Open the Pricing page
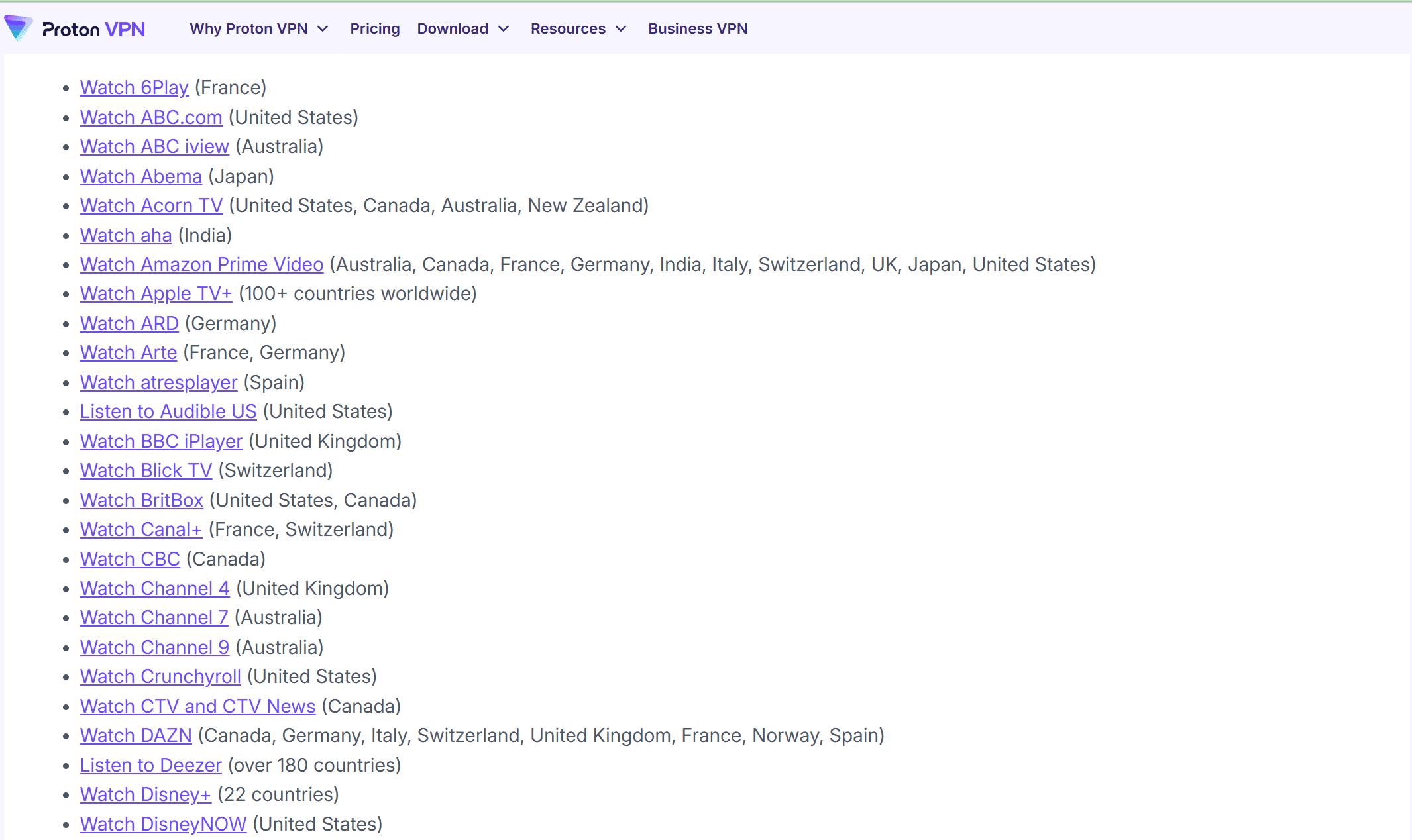The height and width of the screenshot is (840, 1412). (374, 28)
